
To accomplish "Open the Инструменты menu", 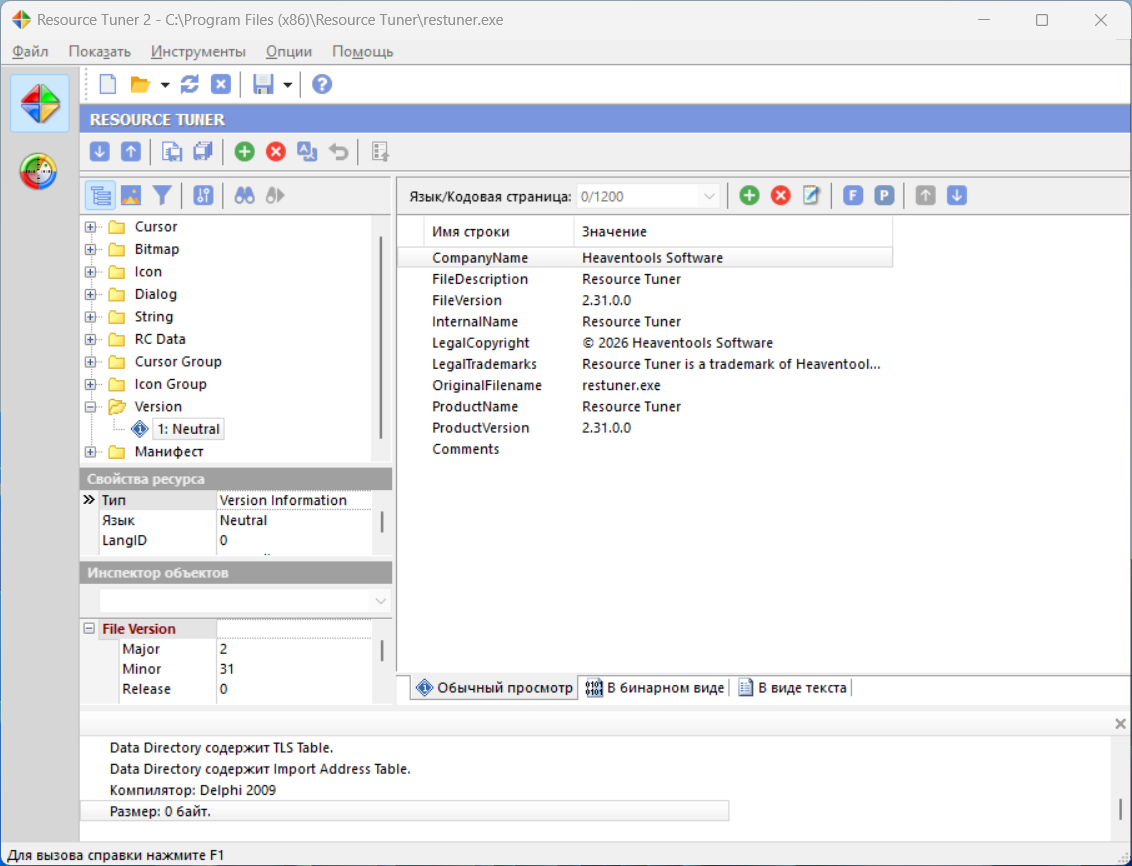I will [199, 51].
